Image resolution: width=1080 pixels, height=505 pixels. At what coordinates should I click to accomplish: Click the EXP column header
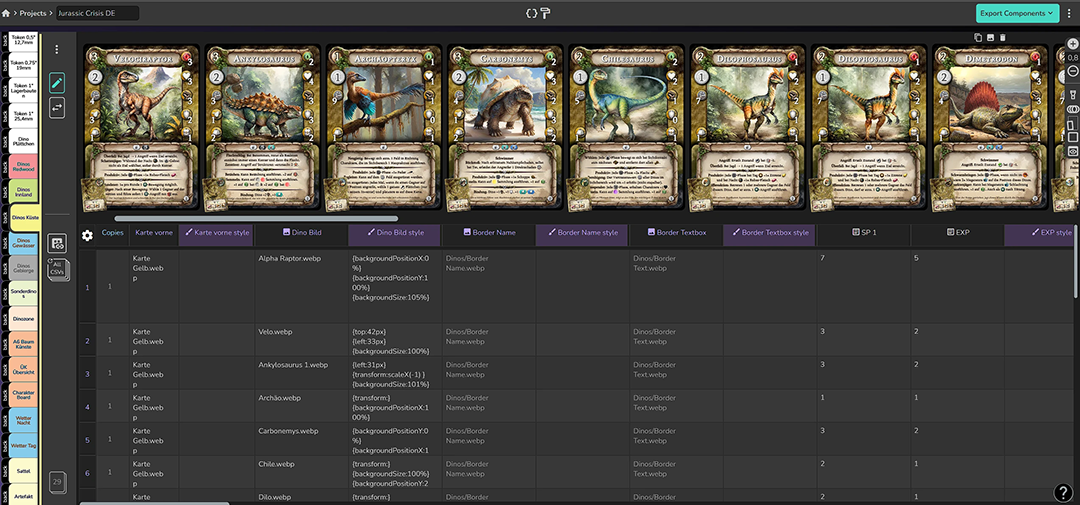pyautogui.click(x=957, y=233)
